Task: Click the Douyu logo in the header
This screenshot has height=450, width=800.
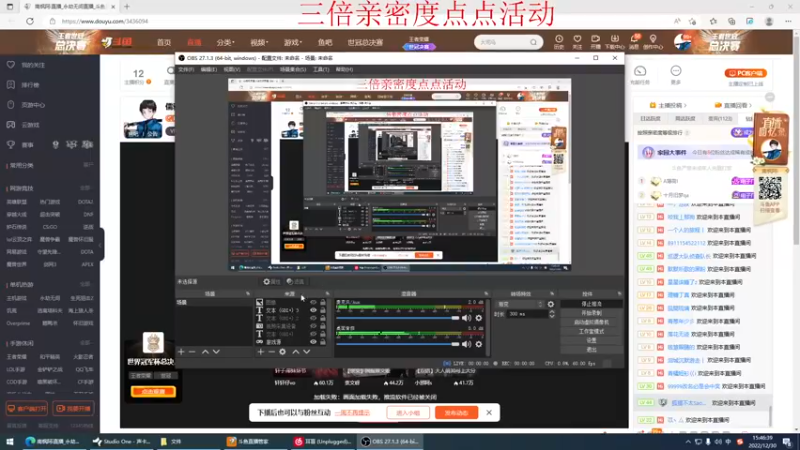Action: (116, 42)
